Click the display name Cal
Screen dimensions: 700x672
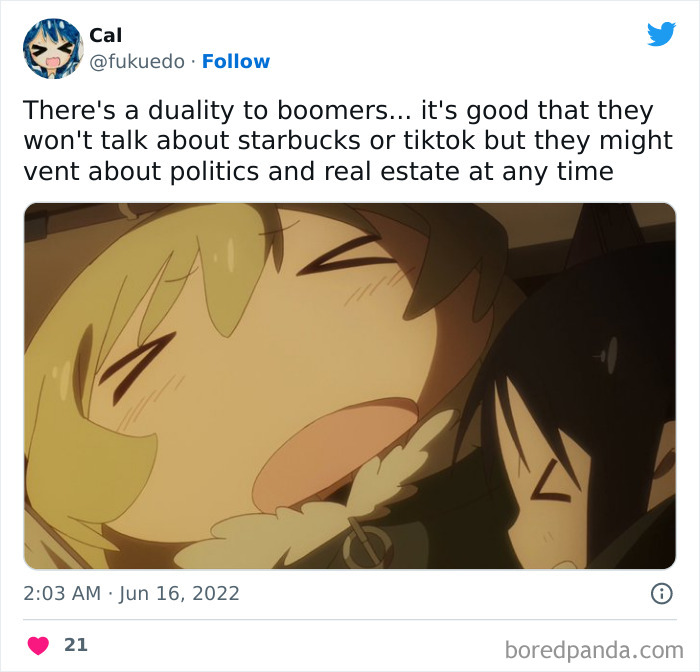[x=105, y=35]
